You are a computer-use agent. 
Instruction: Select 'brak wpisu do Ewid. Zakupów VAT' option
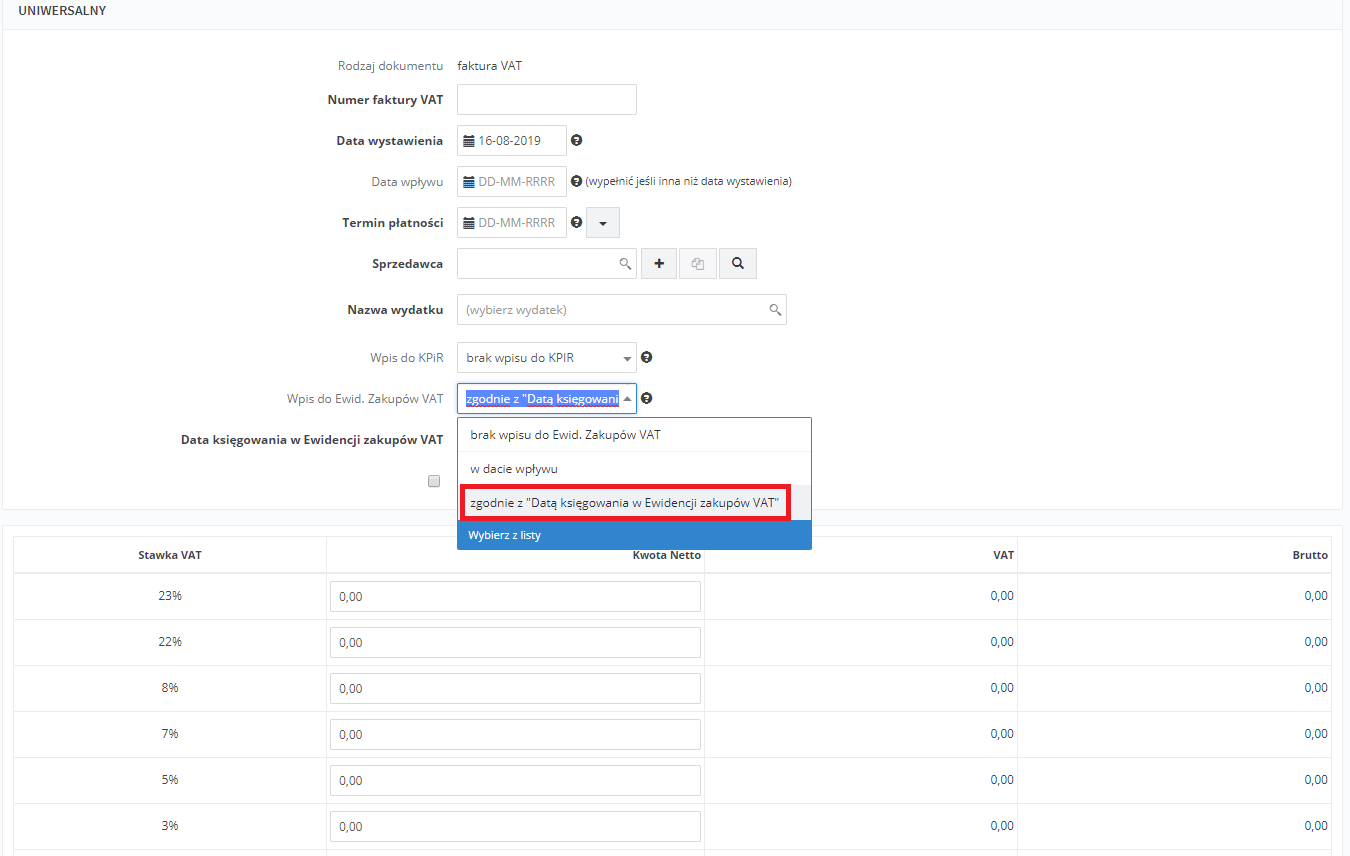click(634, 435)
